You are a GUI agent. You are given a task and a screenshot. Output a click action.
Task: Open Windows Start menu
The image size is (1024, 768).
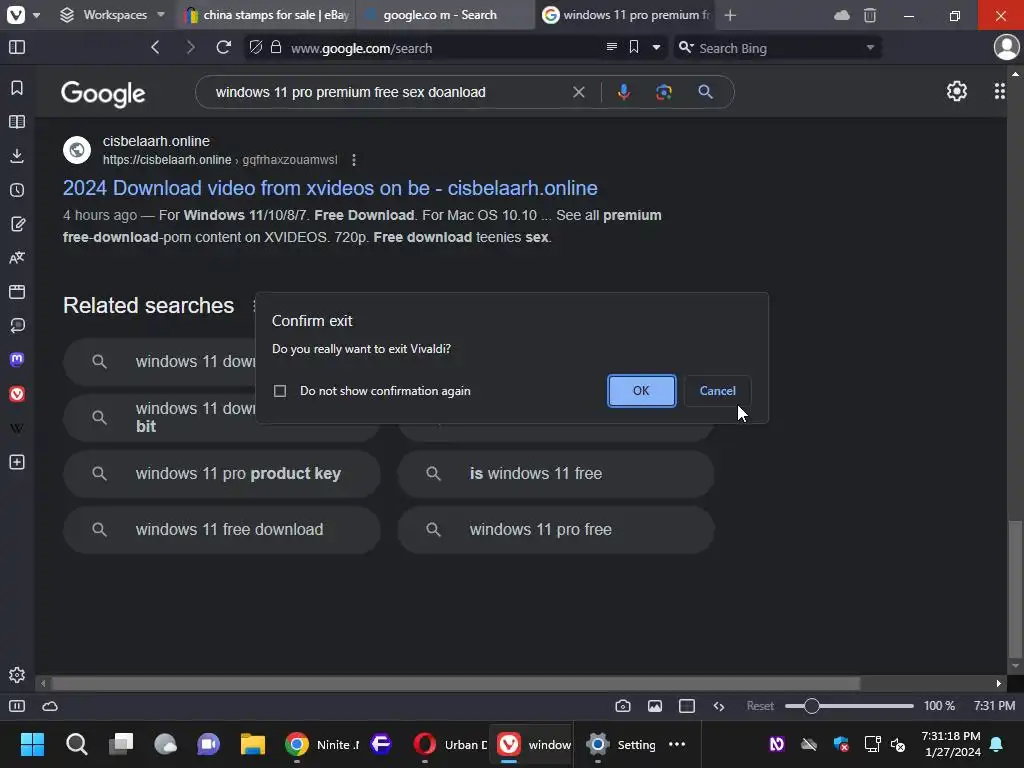[32, 744]
